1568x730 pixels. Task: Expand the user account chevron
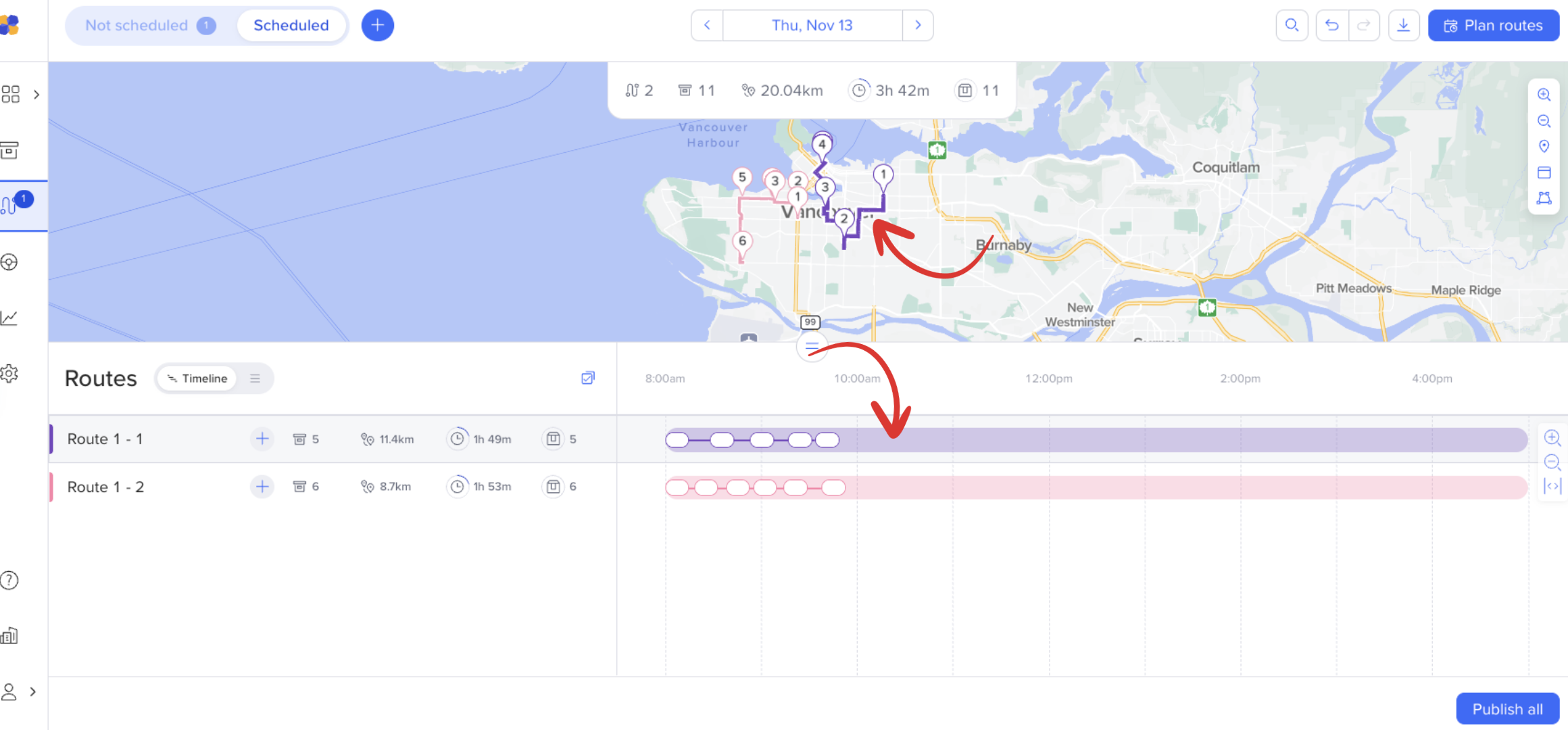pos(32,692)
